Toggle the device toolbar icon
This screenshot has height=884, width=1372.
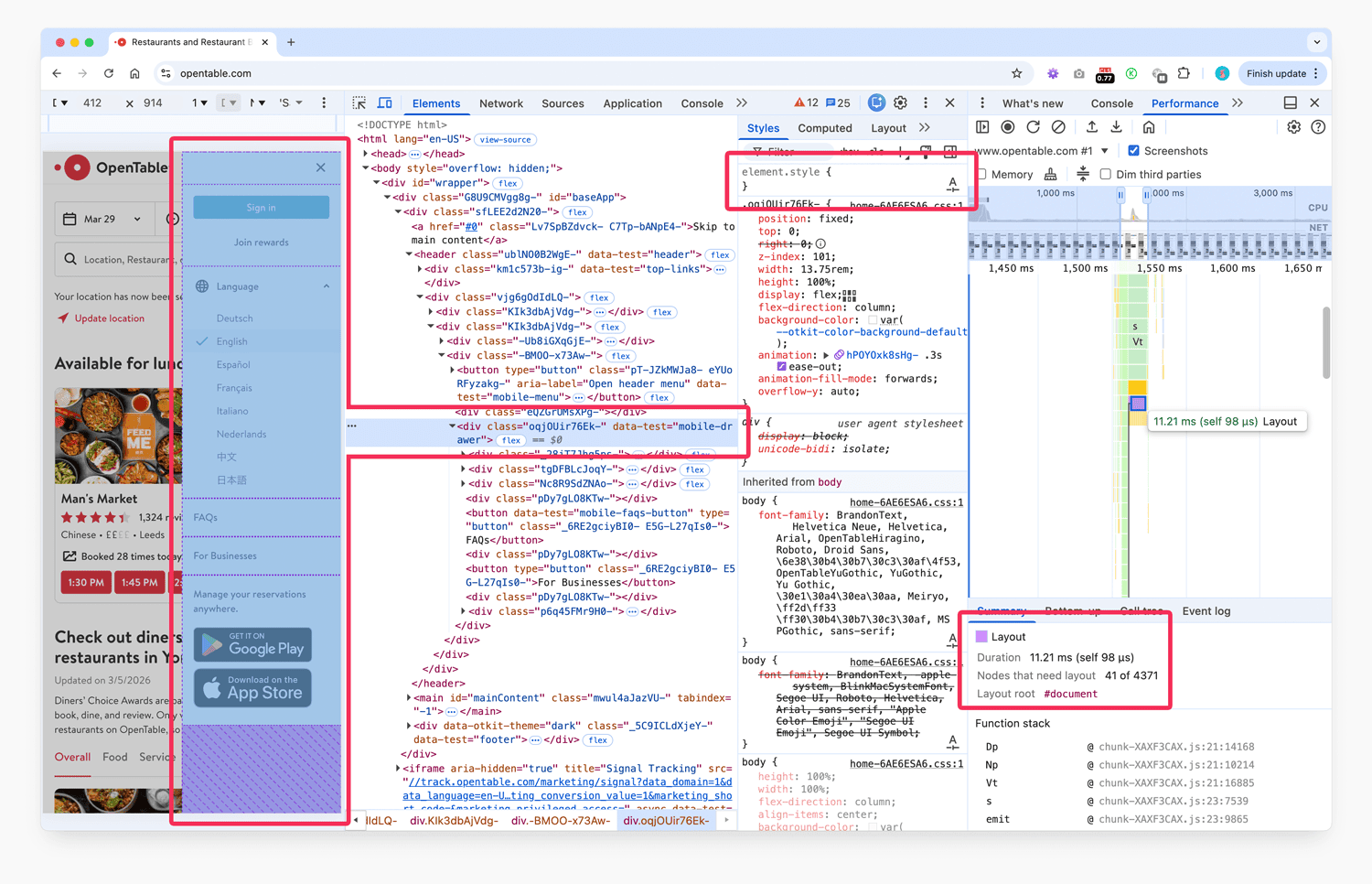385,103
